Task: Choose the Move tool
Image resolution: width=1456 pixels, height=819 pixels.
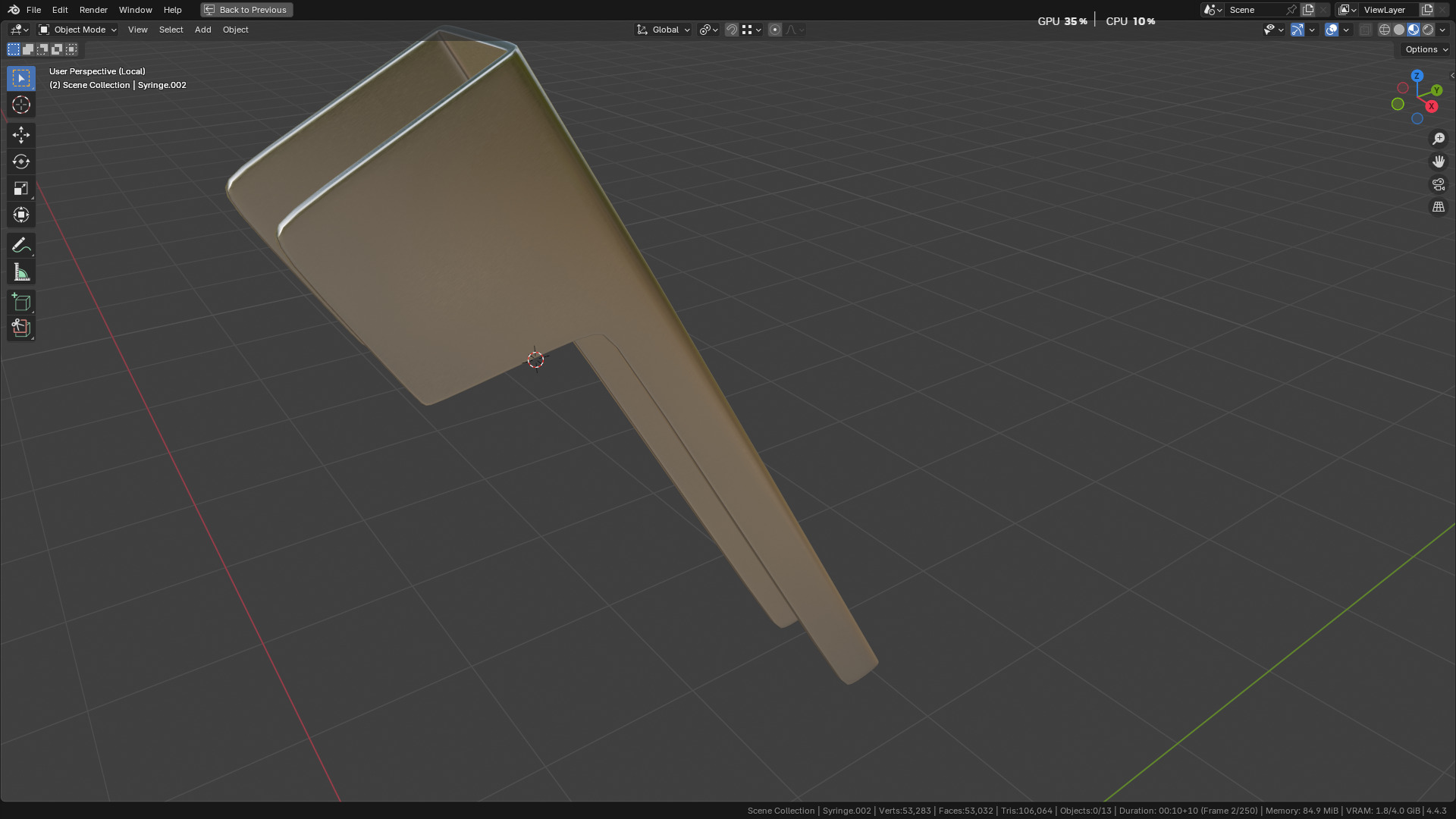Action: click(x=21, y=135)
